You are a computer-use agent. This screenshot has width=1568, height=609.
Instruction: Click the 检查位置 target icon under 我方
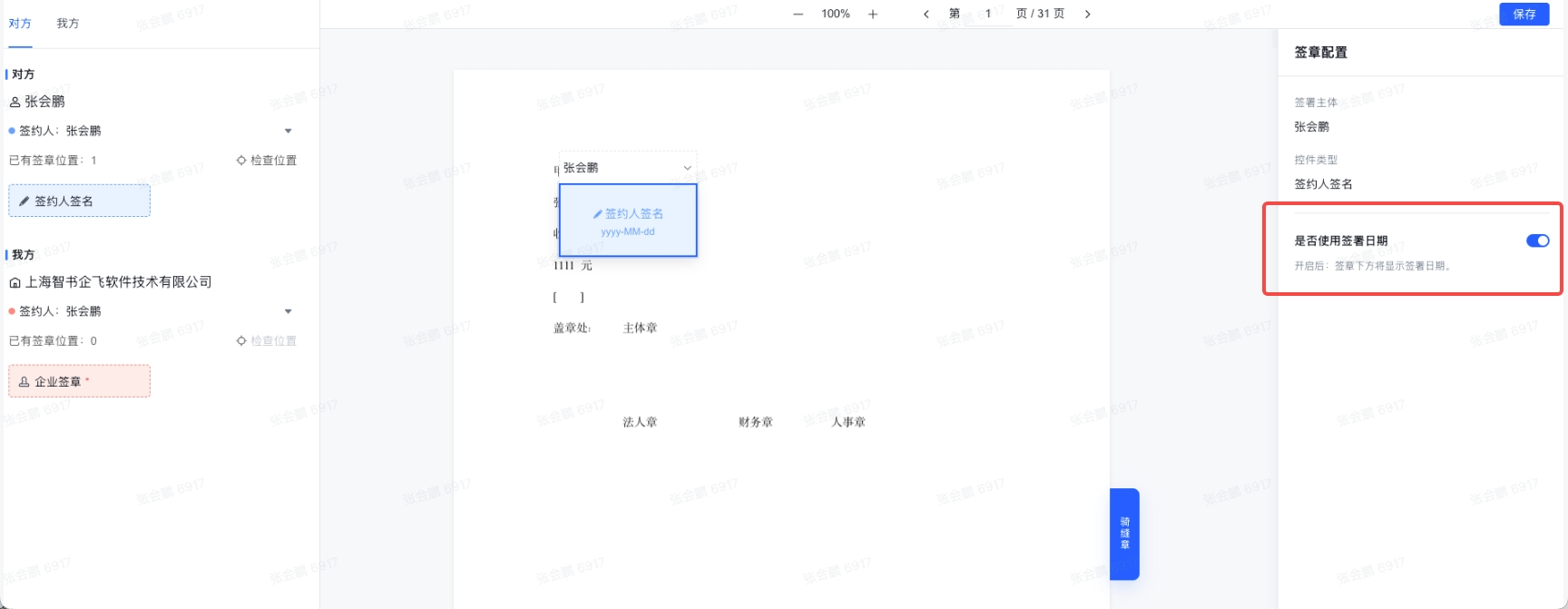tap(241, 341)
